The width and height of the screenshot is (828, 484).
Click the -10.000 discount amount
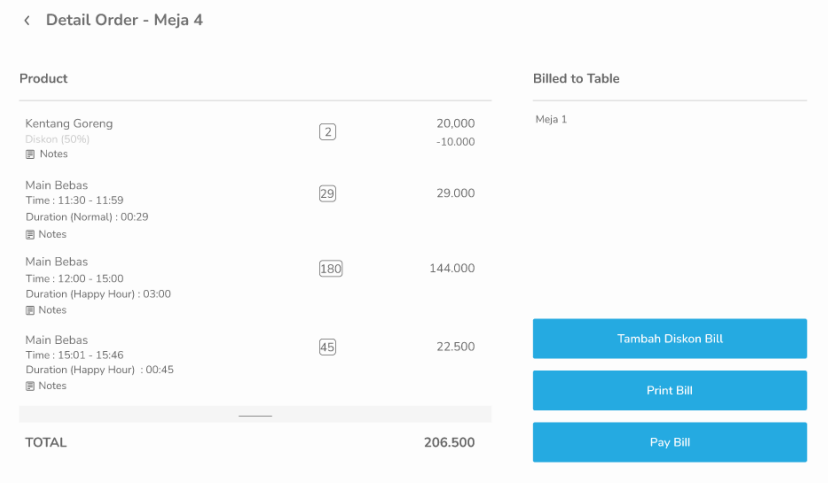tap(455, 142)
